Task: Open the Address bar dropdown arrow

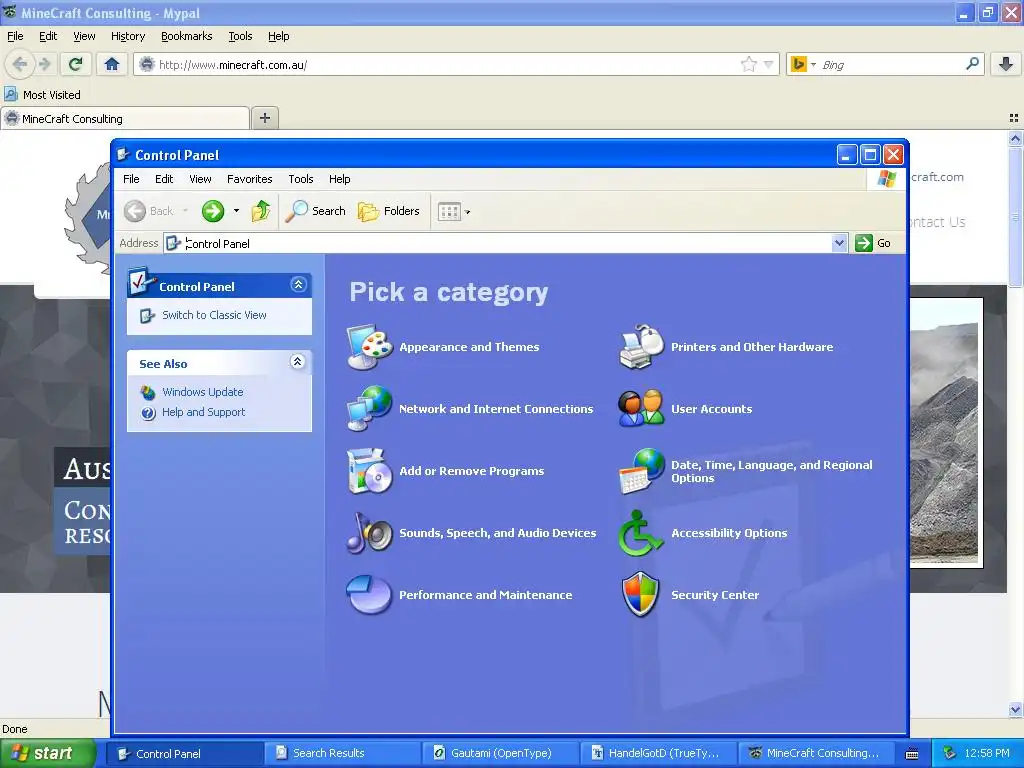Action: [x=839, y=243]
